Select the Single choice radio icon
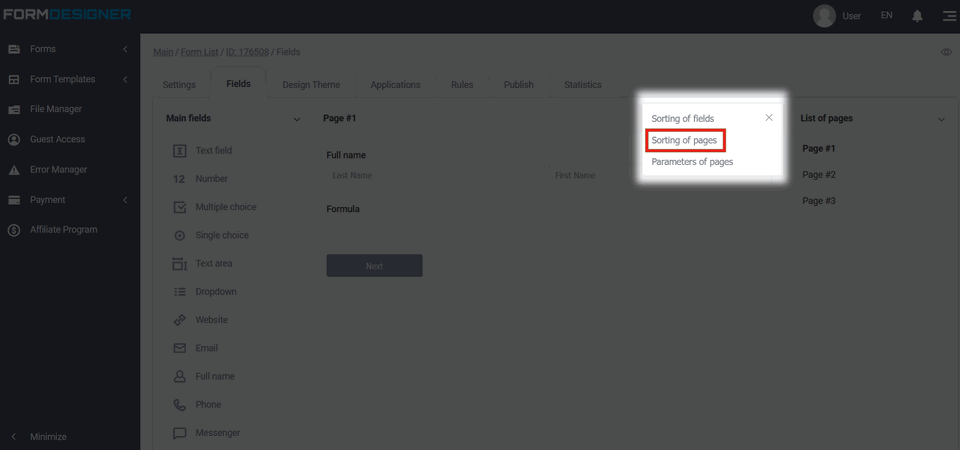The width and height of the screenshot is (960, 450). (x=180, y=236)
